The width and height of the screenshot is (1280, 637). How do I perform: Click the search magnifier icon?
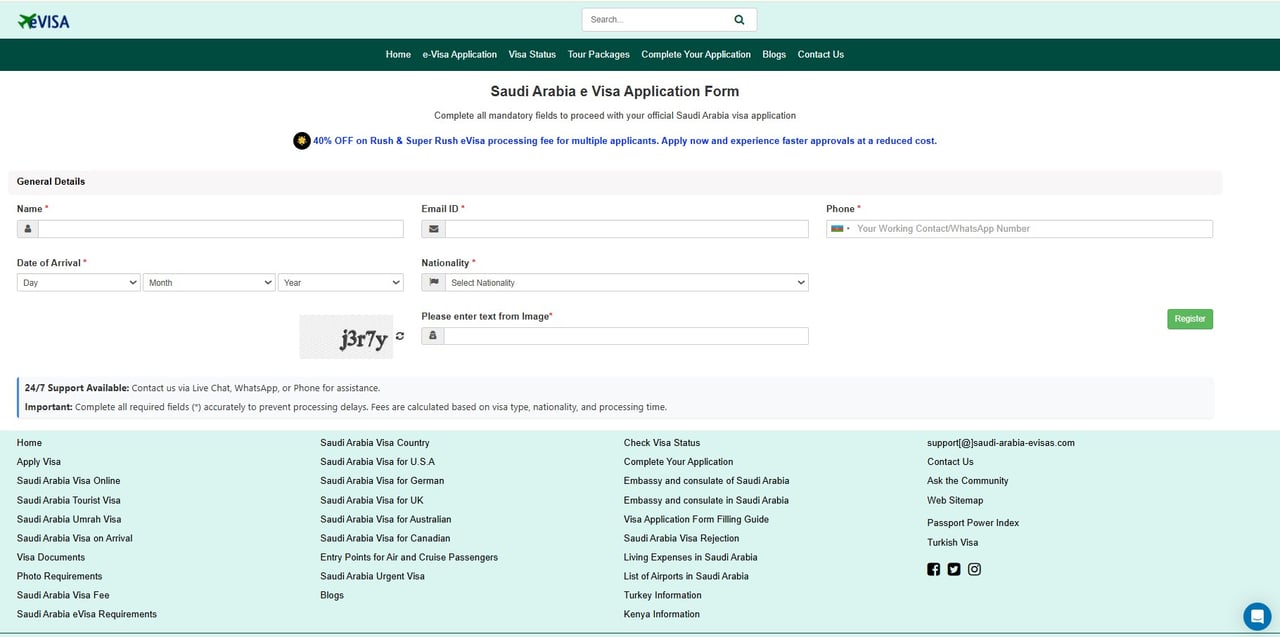739,19
